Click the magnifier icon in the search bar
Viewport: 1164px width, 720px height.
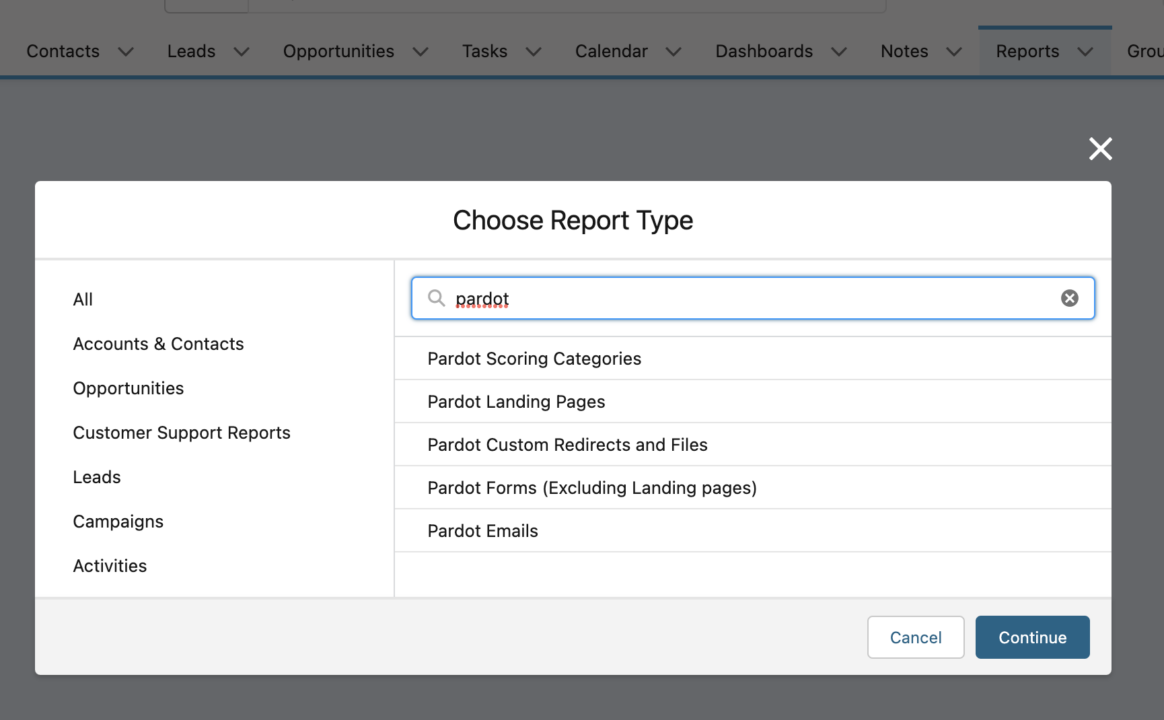coord(436,298)
